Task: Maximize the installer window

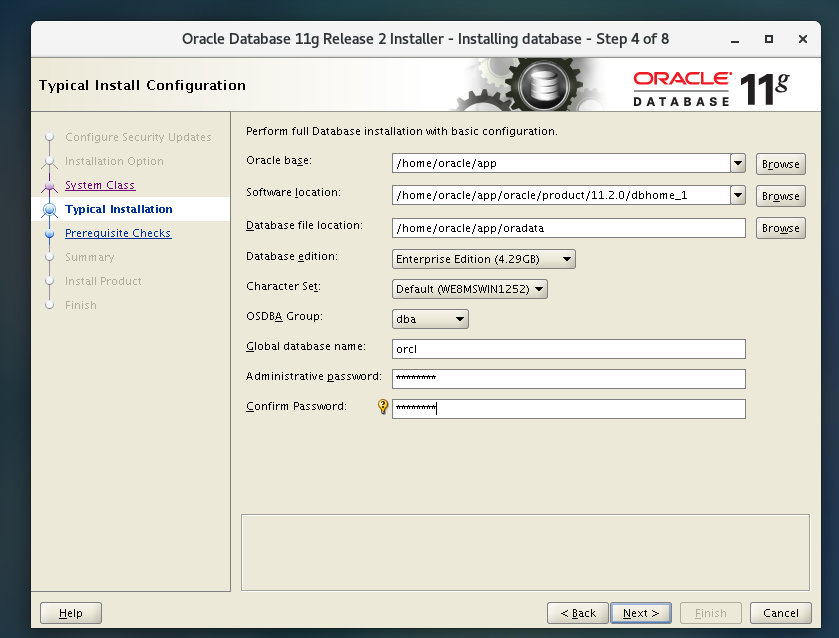Action: 769,39
